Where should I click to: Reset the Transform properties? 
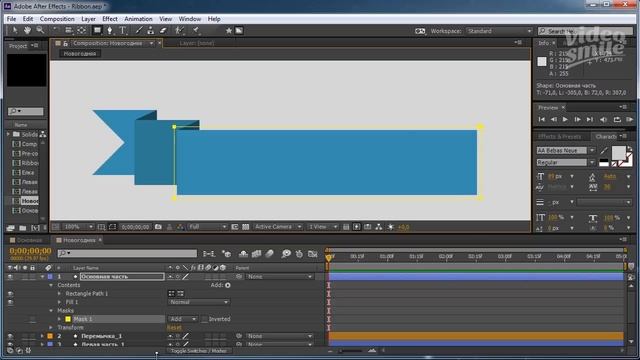[x=174, y=328]
